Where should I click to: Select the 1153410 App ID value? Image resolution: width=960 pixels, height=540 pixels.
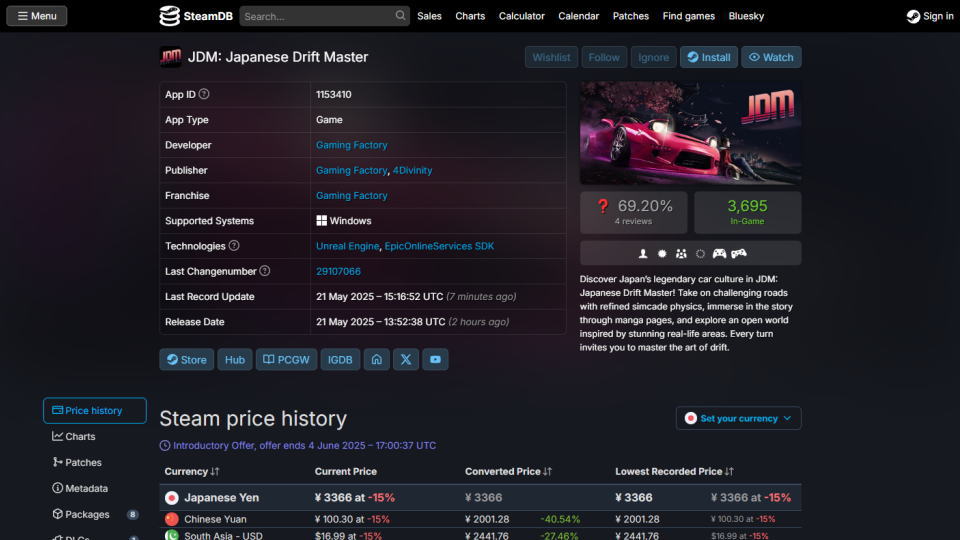334,94
